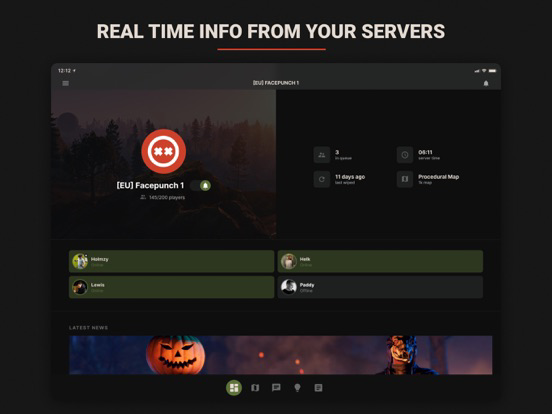Click the '[EU] Facepunch 1' server name
This screenshot has width=552, height=414.
150,186
